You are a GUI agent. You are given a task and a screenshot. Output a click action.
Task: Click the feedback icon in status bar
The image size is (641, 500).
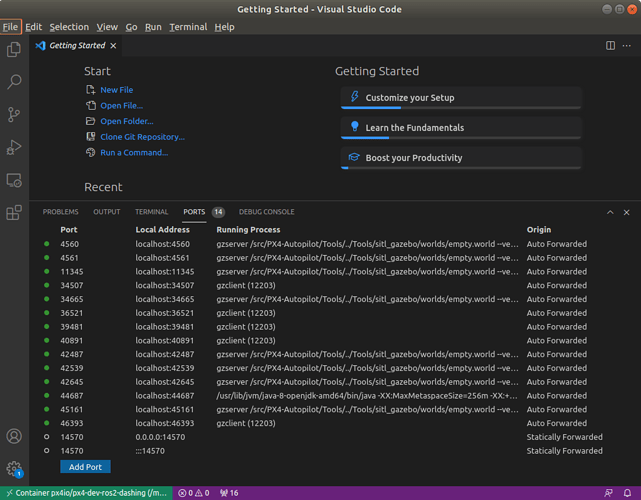click(609, 493)
